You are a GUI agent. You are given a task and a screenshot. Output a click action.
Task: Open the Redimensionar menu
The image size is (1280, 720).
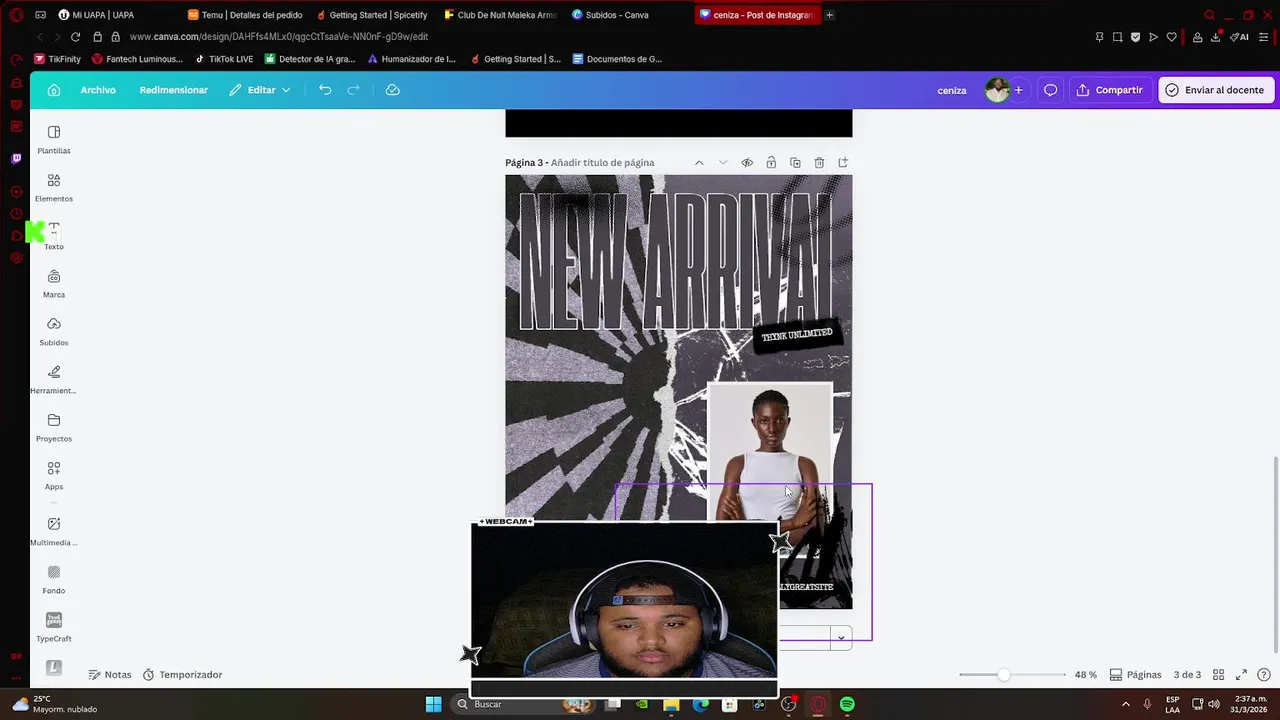point(174,90)
